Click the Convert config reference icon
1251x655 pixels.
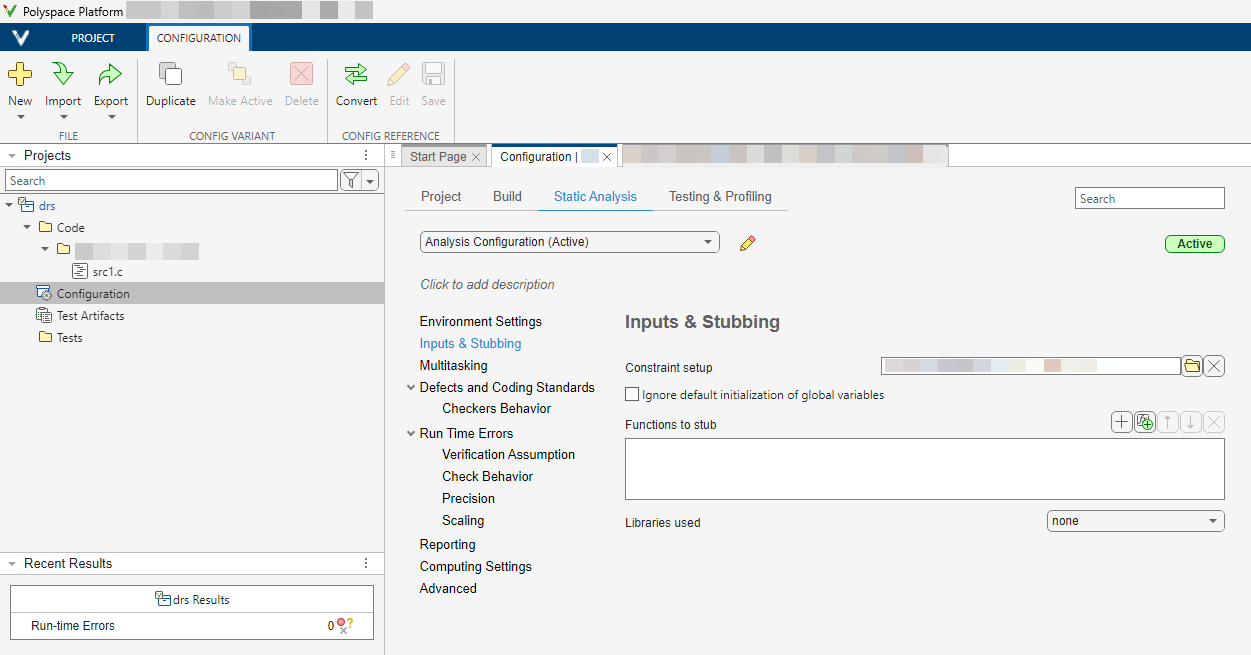pyautogui.click(x=356, y=75)
